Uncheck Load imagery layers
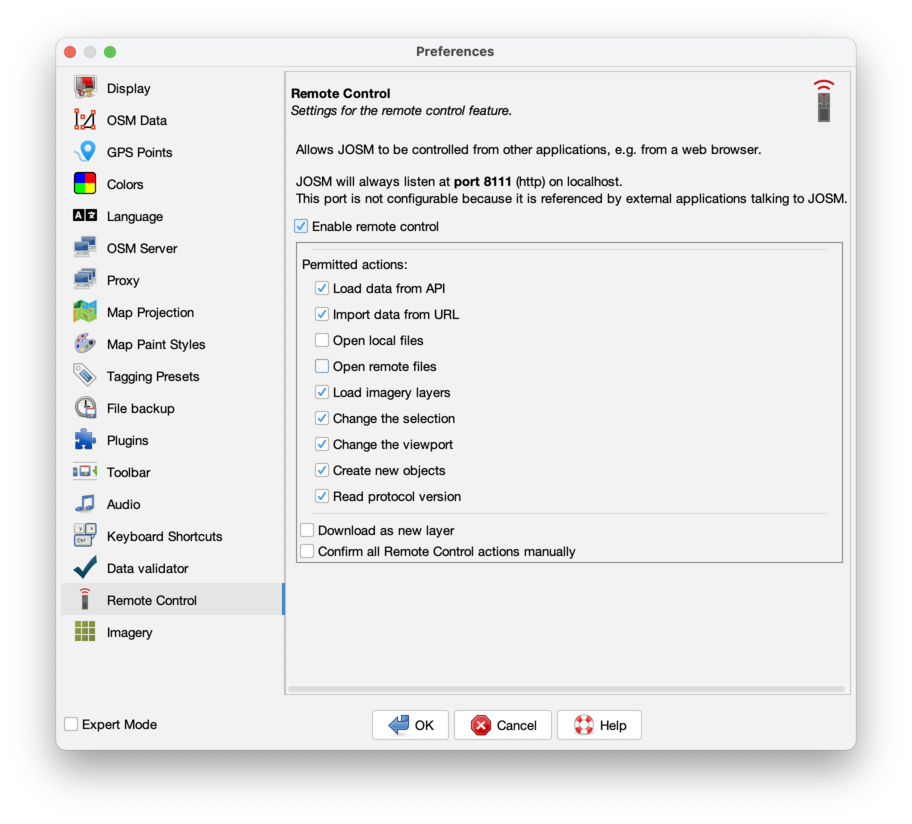The height and width of the screenshot is (824, 912). coord(322,393)
